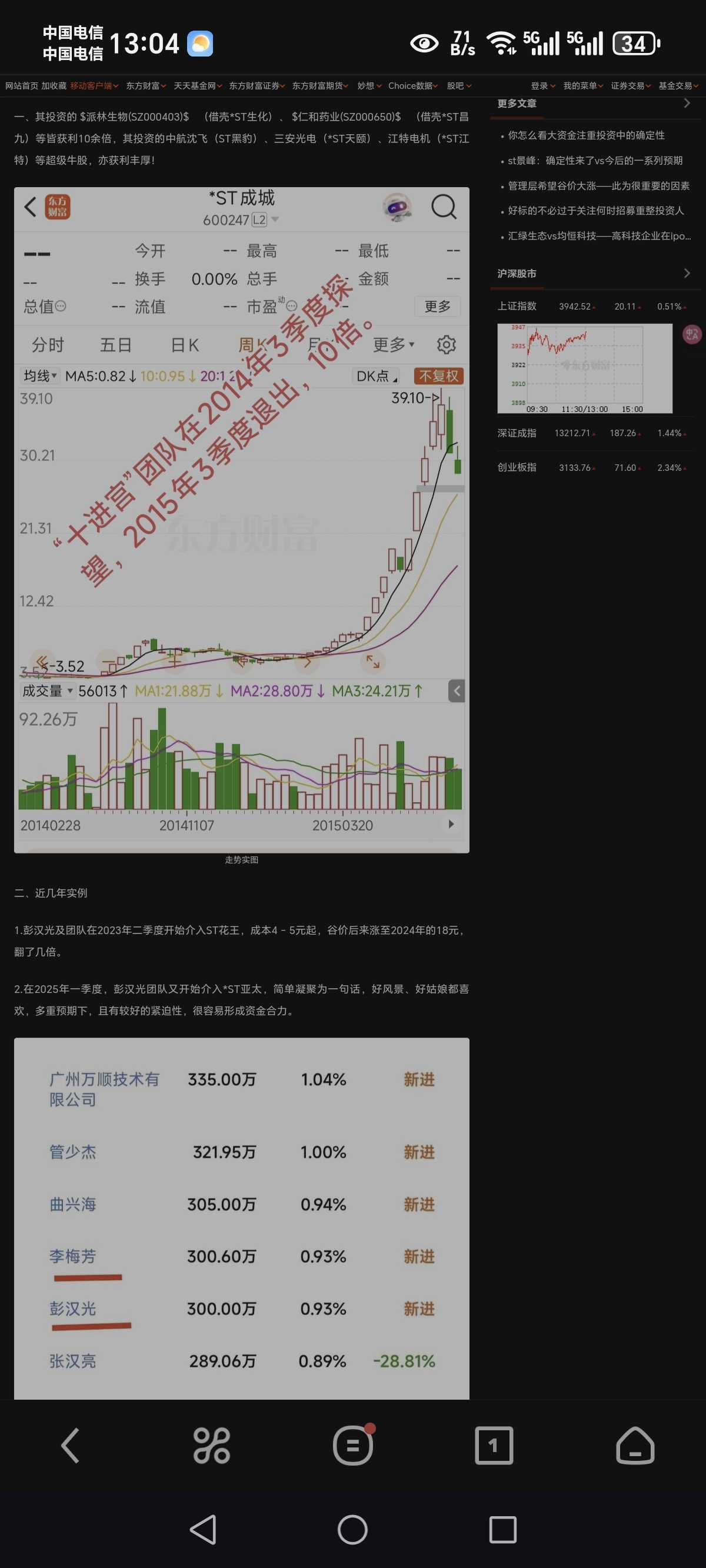The height and width of the screenshot is (1568, 706).
Task: Click 加收藏 in the top bar
Action: click(54, 86)
